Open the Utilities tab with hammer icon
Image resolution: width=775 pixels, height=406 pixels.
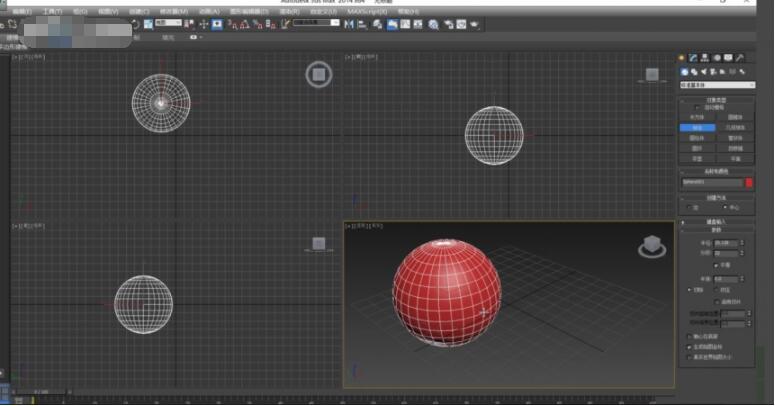pyautogui.click(x=741, y=58)
